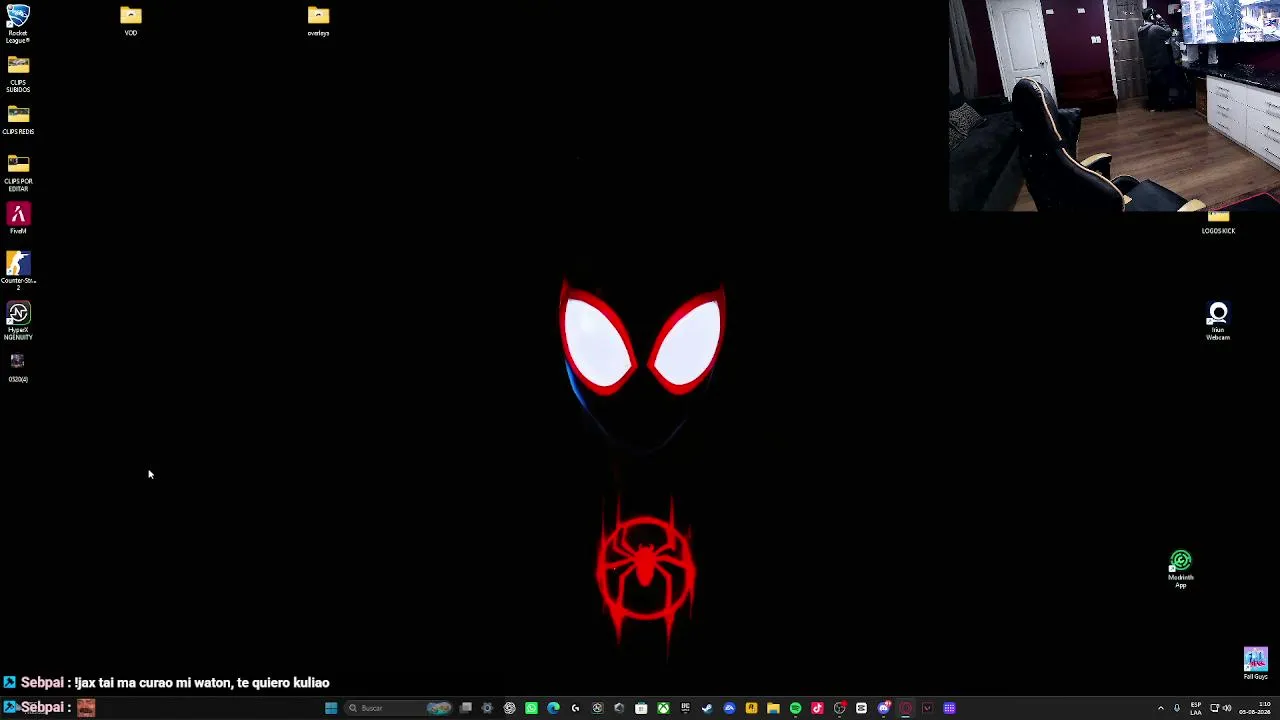The width and height of the screenshot is (1280, 720).
Task: Open TikTok from the taskbar
Action: point(818,708)
